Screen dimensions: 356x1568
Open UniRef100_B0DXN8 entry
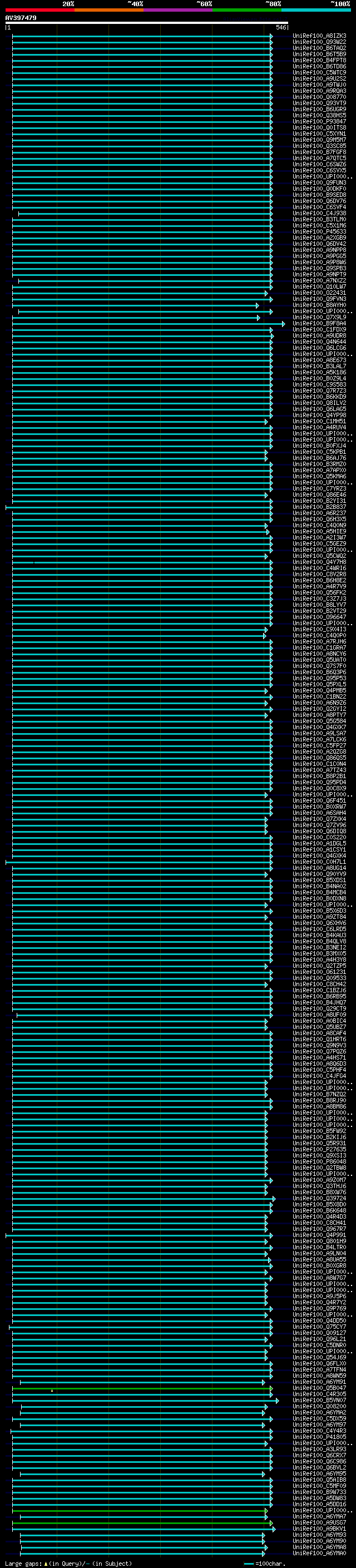point(319,898)
